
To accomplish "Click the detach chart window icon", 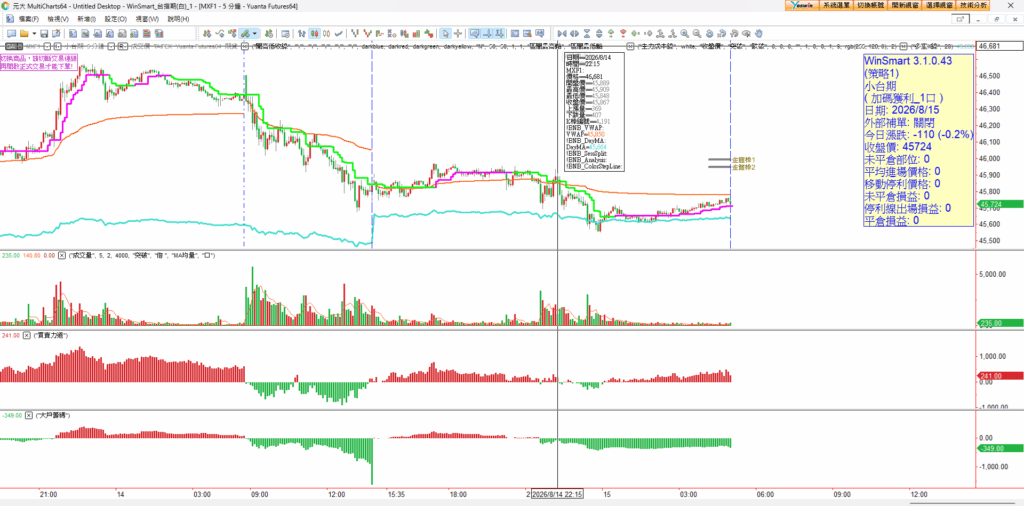I will point(960,20).
